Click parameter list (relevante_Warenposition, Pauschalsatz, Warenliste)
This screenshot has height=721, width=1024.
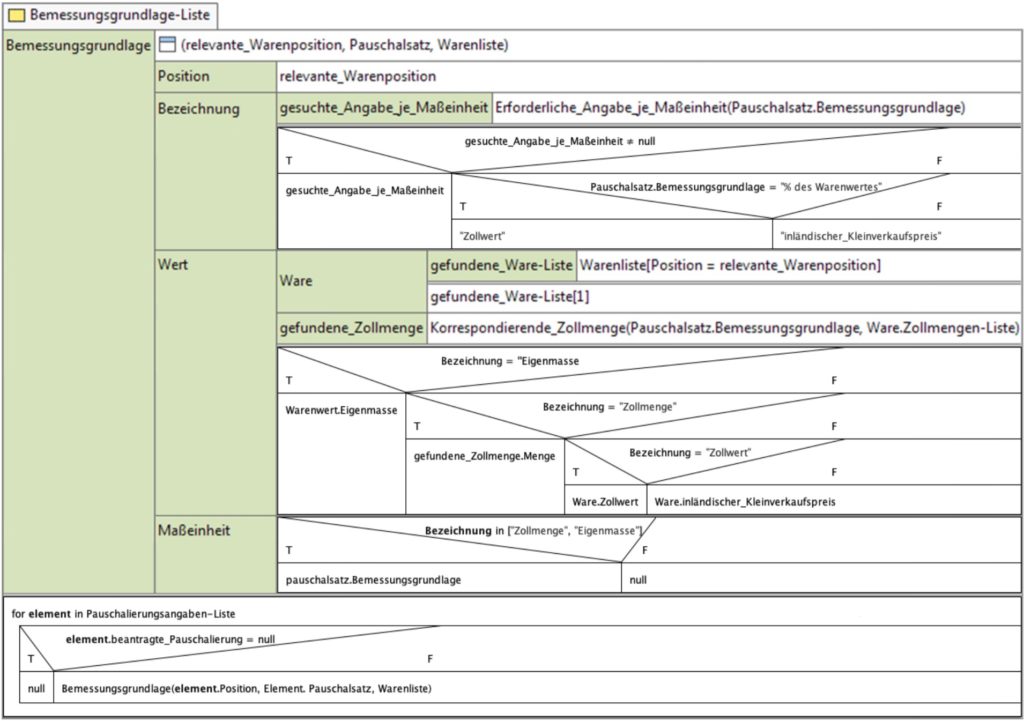pos(345,45)
